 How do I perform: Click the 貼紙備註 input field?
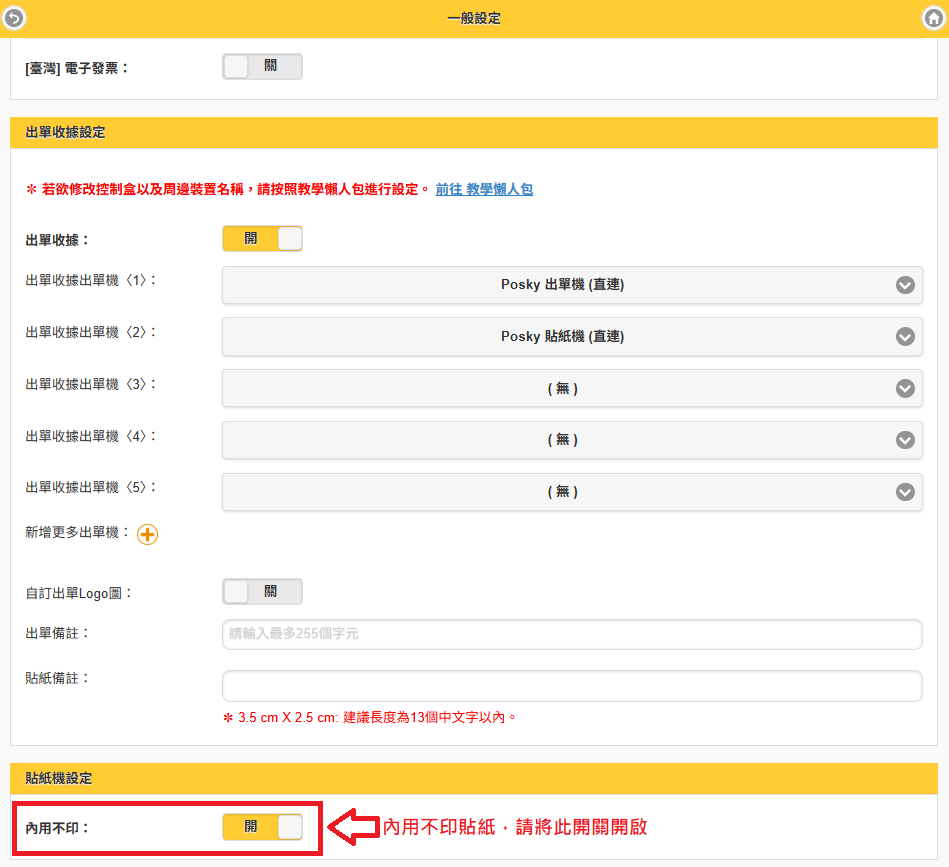tap(571, 687)
